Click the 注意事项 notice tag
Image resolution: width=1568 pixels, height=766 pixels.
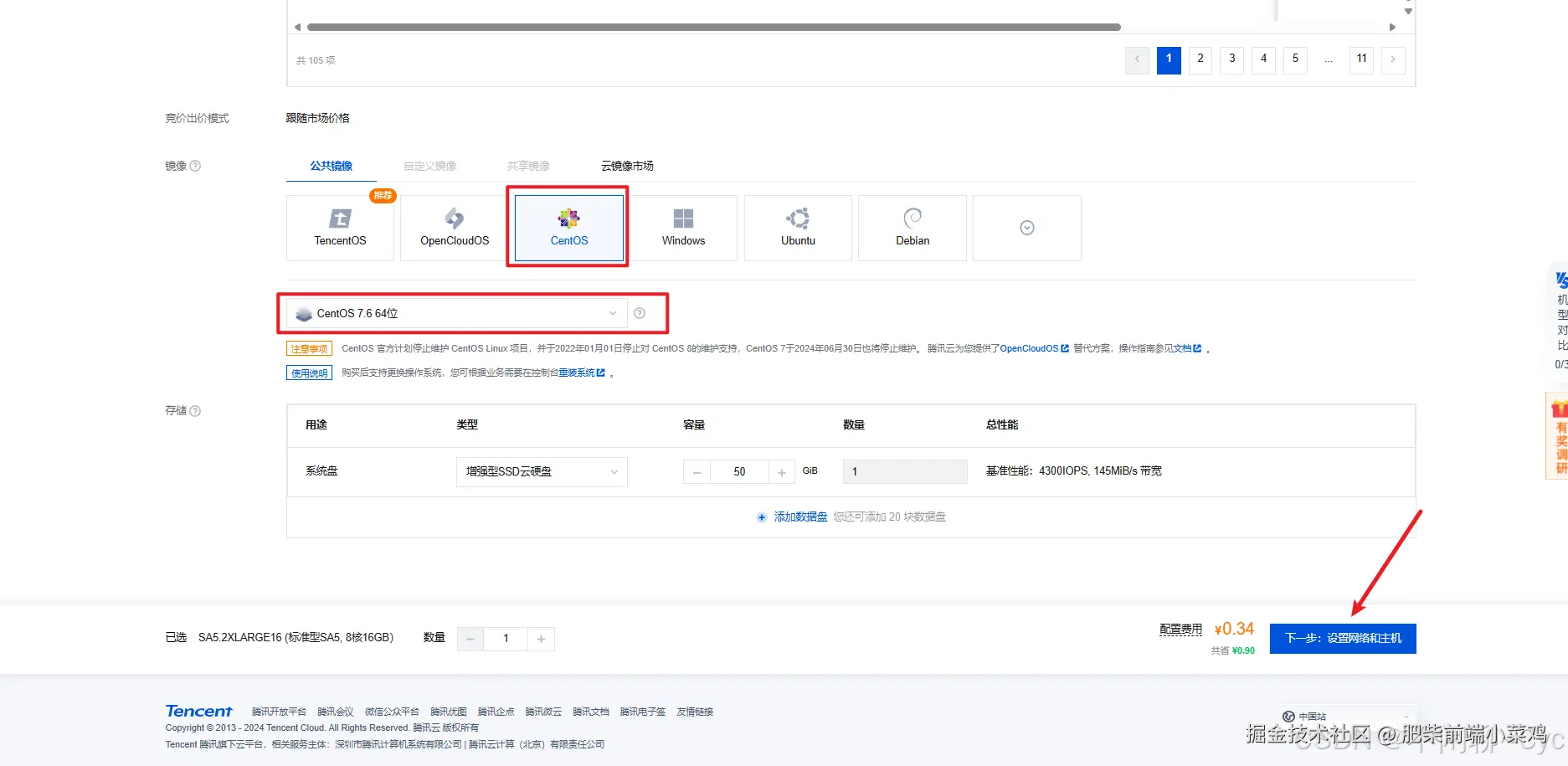click(x=309, y=349)
